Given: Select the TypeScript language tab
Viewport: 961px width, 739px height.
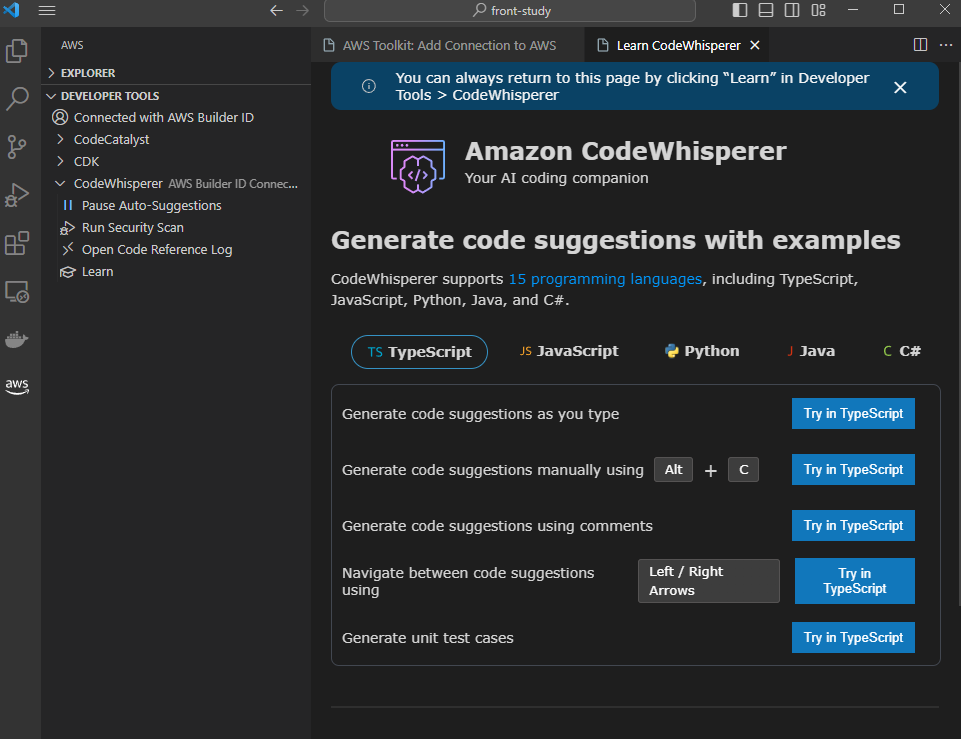Looking at the screenshot, I should point(419,352).
